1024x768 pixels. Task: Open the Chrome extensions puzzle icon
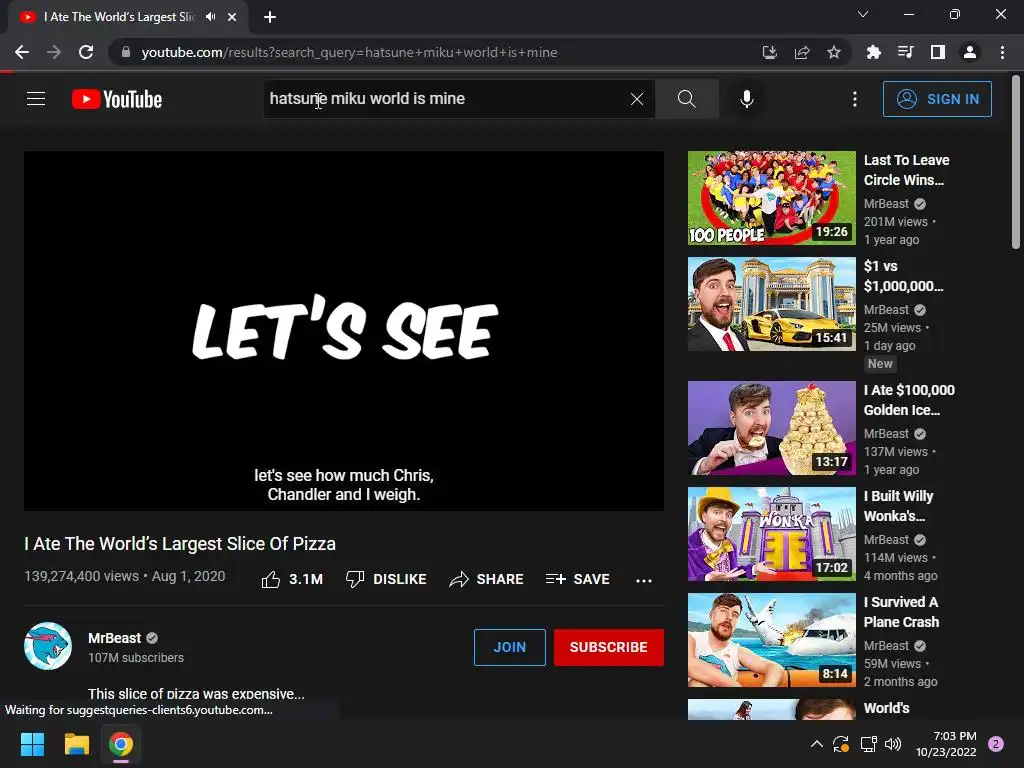point(873,52)
